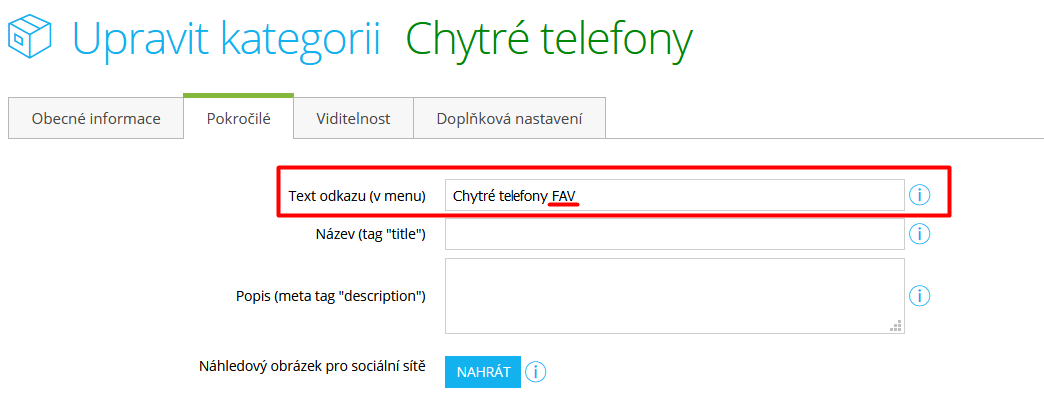
Task: Open the Viditelnost tab
Action: 354,119
